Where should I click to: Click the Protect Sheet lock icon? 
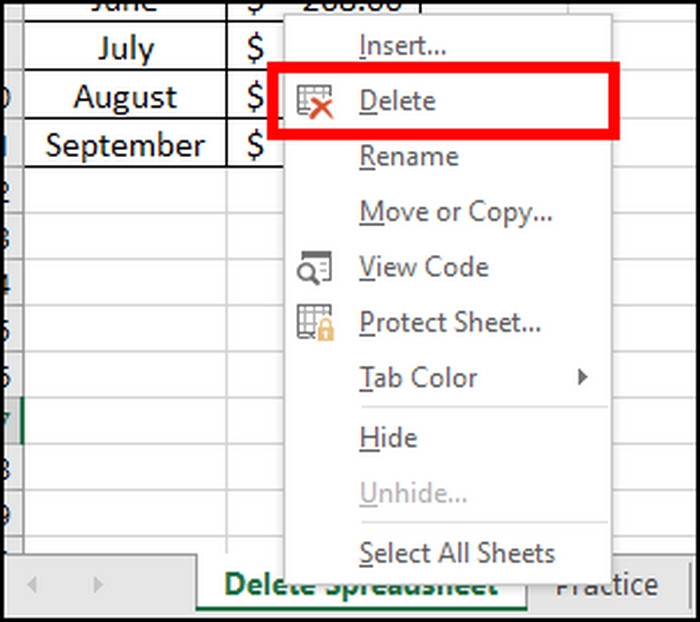[315, 322]
